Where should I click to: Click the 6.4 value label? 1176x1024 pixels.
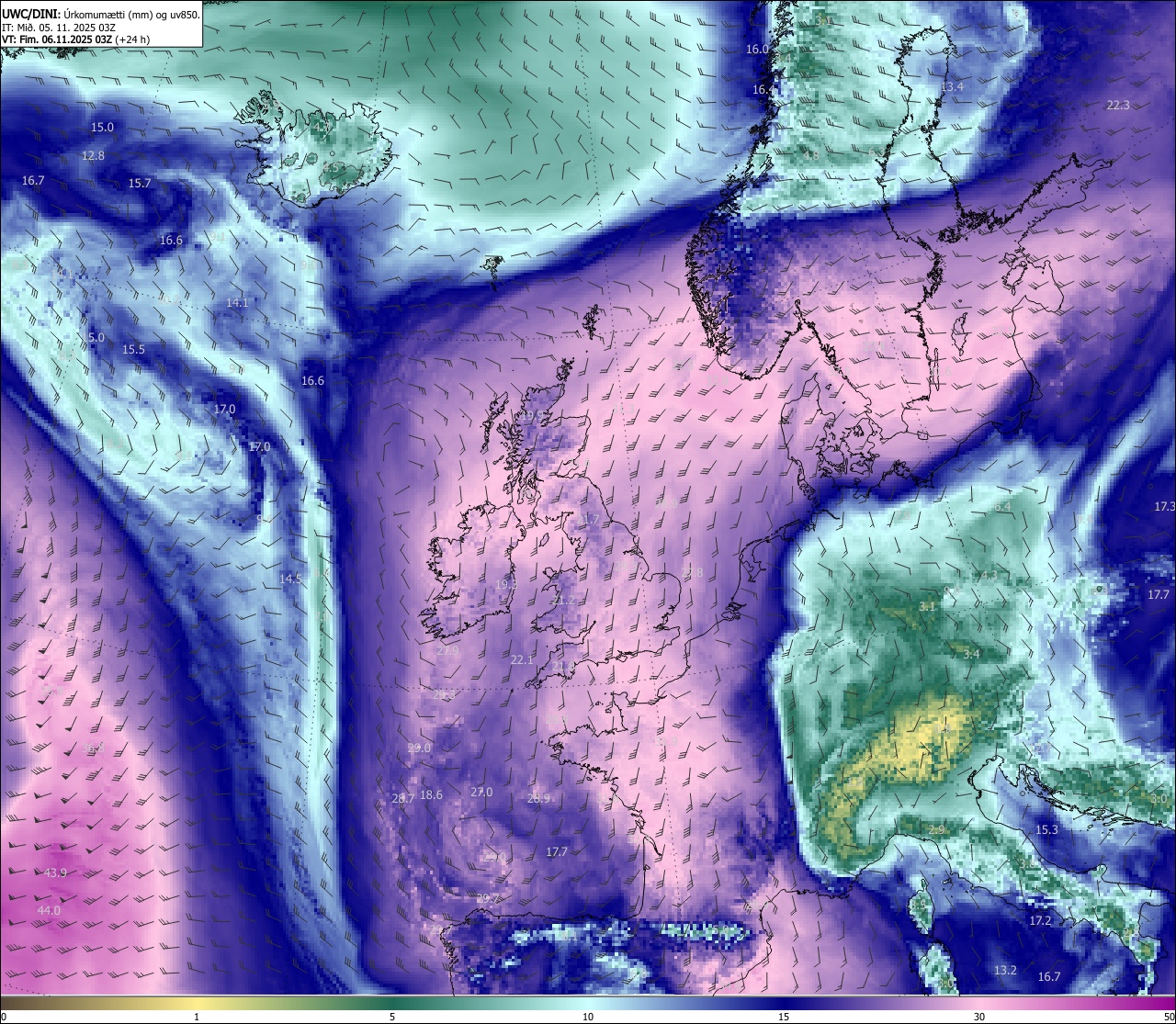[1002, 507]
